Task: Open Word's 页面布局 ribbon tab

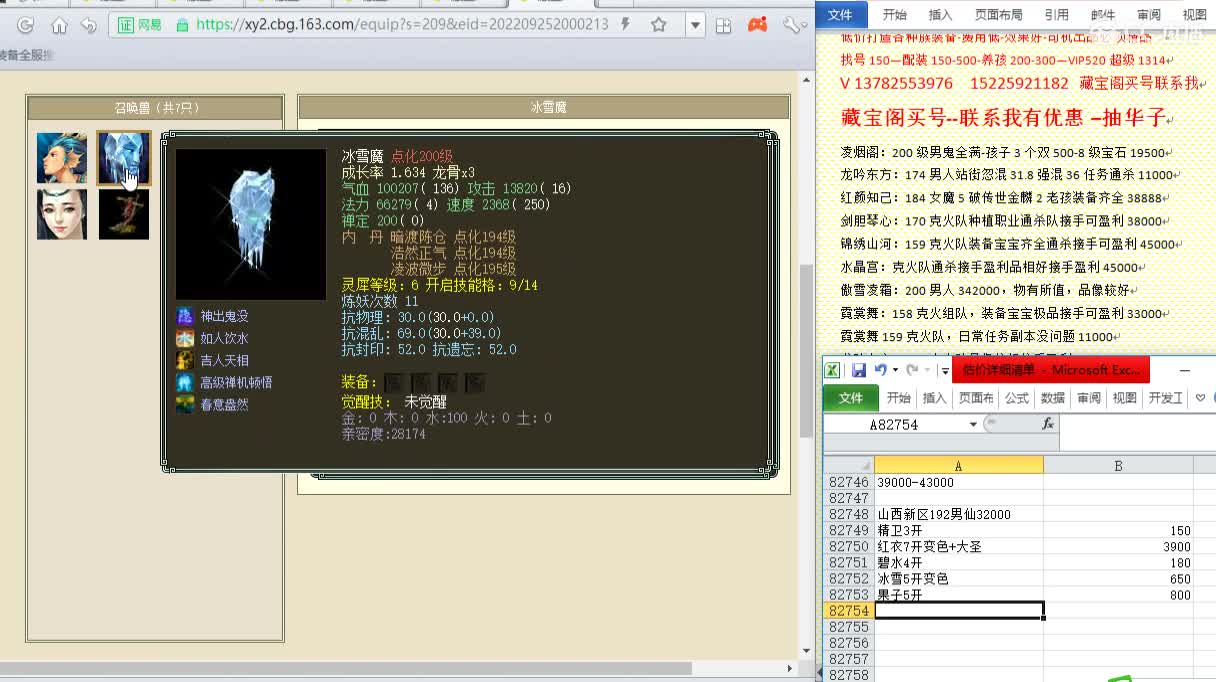Action: pos(998,15)
